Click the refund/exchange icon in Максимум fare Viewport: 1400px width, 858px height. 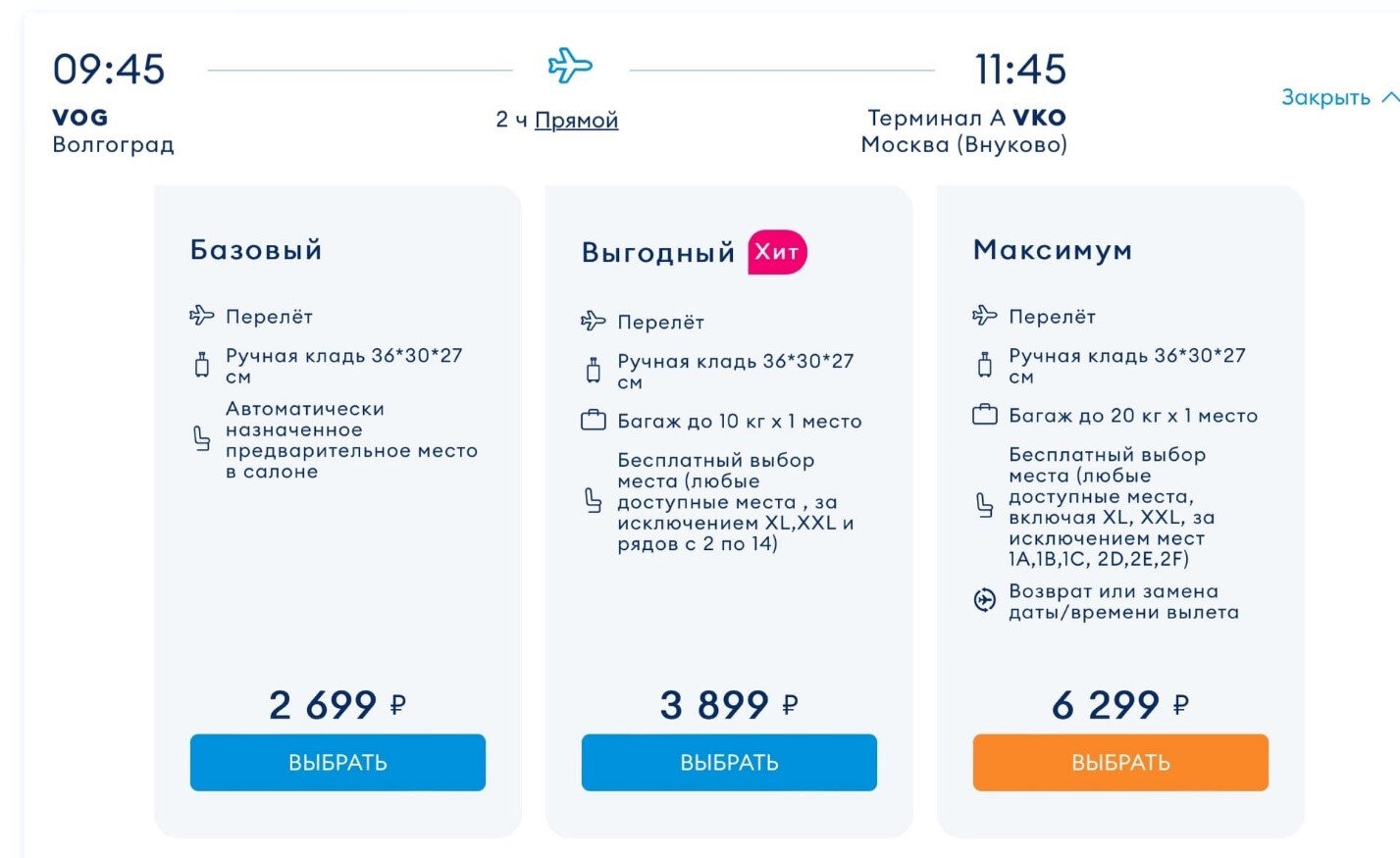point(984,601)
